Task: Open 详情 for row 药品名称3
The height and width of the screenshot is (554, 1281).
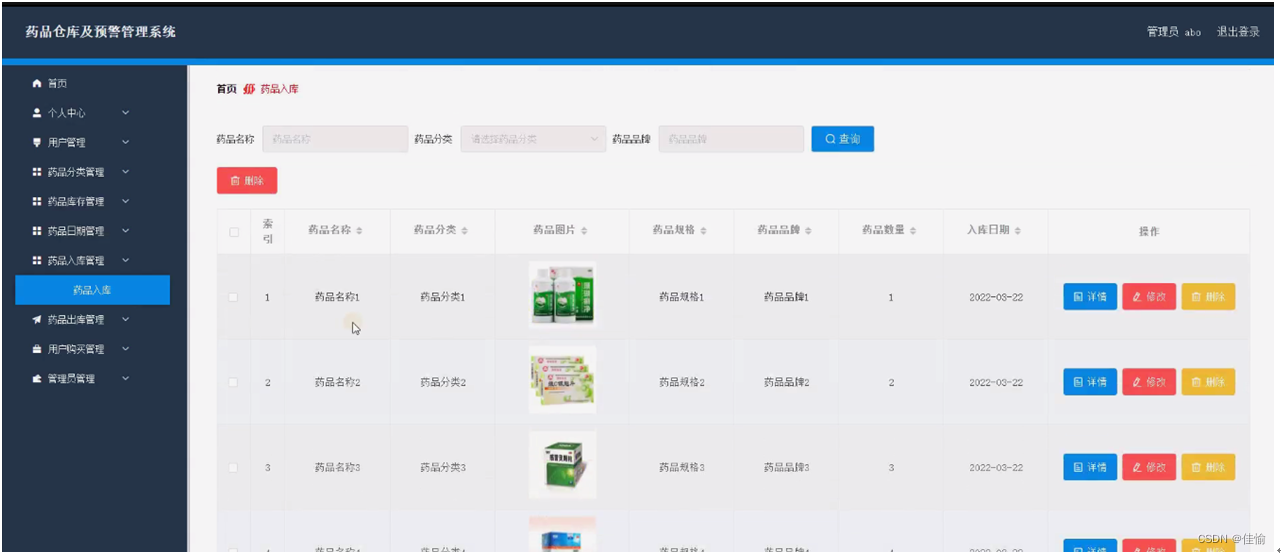Action: pyautogui.click(x=1090, y=467)
